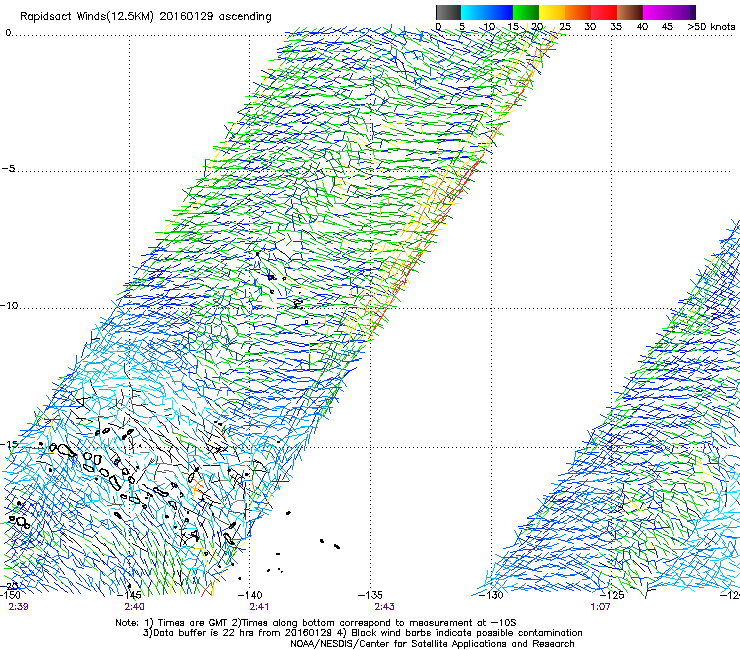Click the '2:43' pass time label
Screen dimensions: 740x650
coord(384,607)
